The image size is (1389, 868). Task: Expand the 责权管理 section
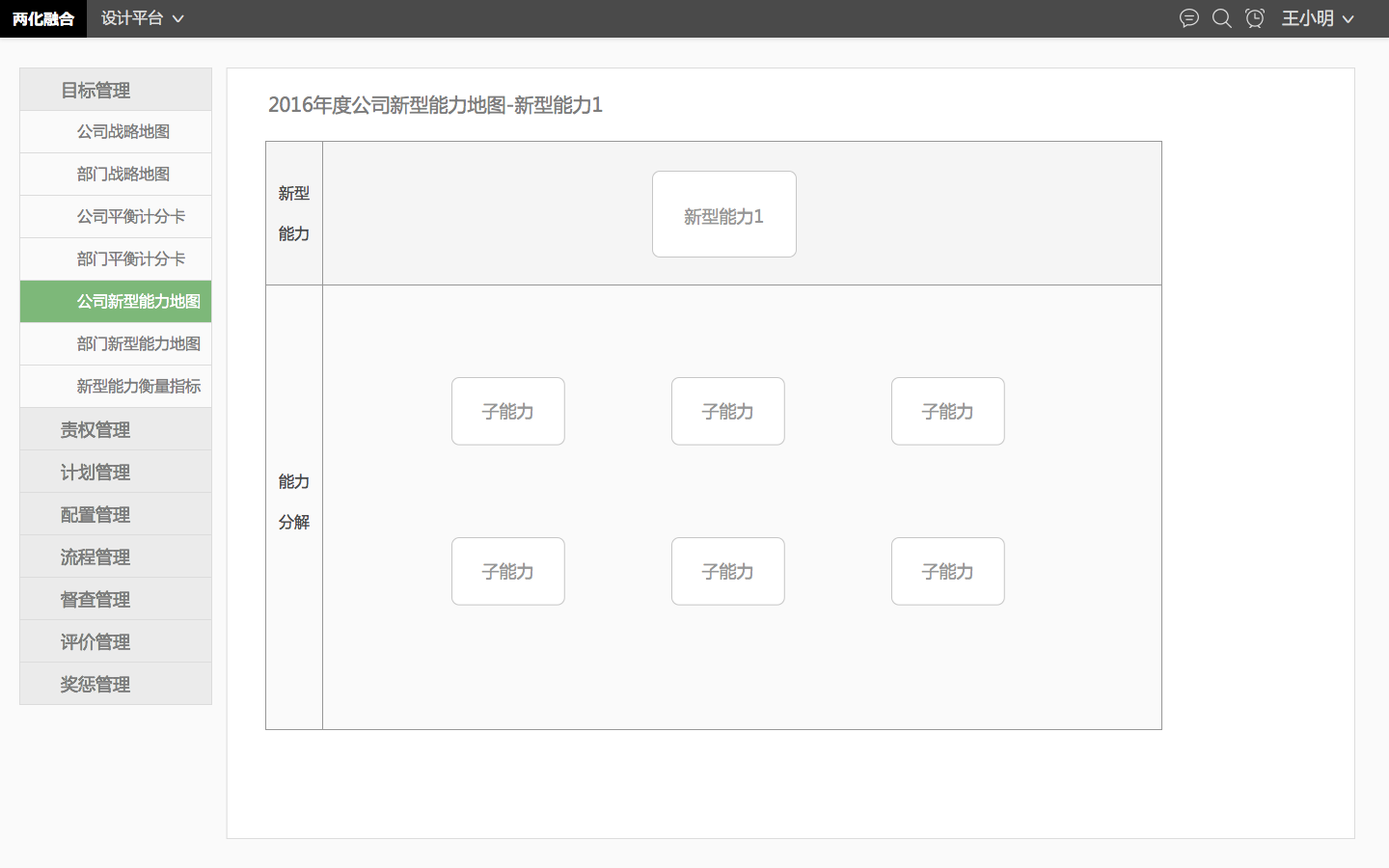(115, 428)
